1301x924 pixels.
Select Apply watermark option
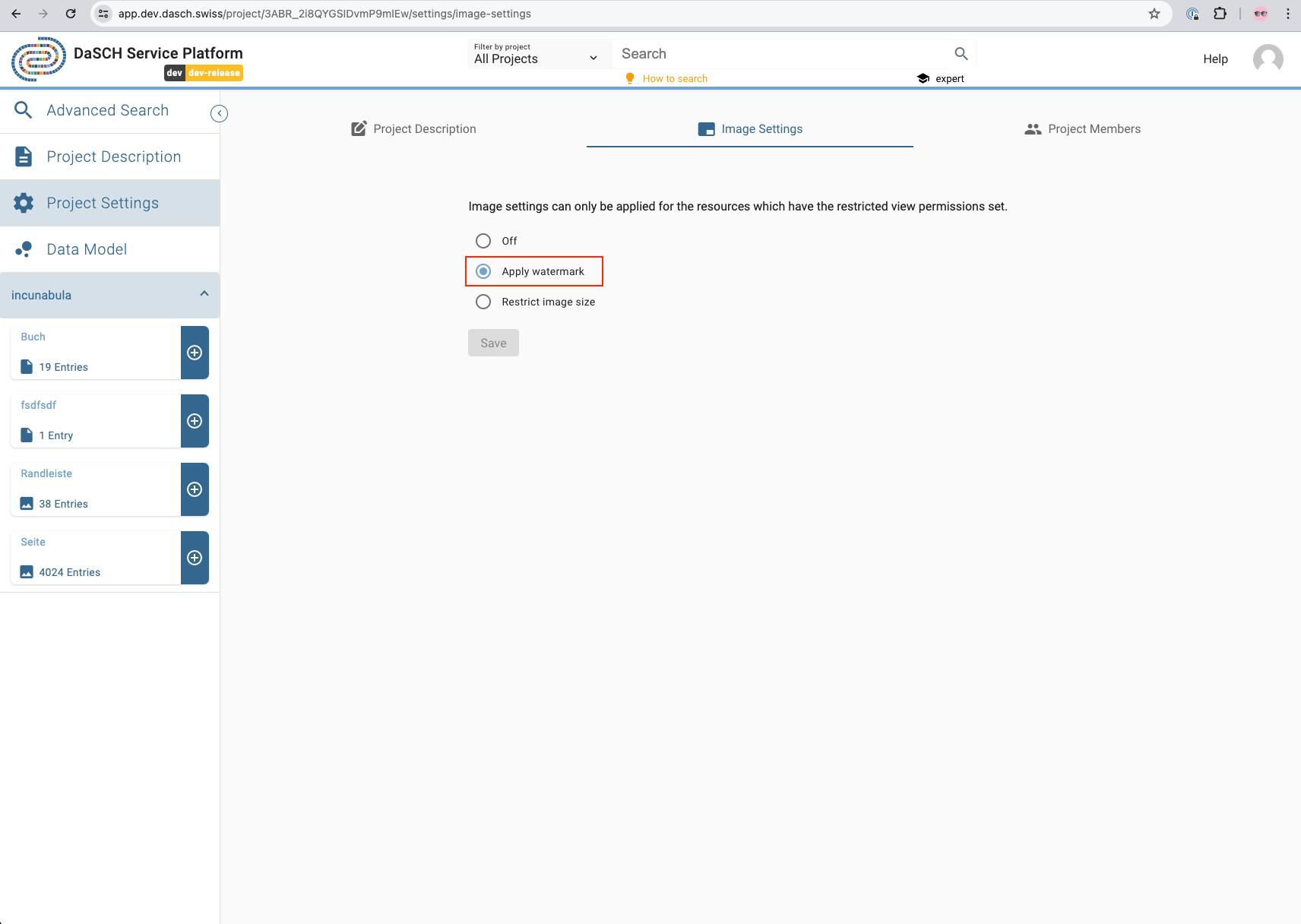click(x=483, y=271)
